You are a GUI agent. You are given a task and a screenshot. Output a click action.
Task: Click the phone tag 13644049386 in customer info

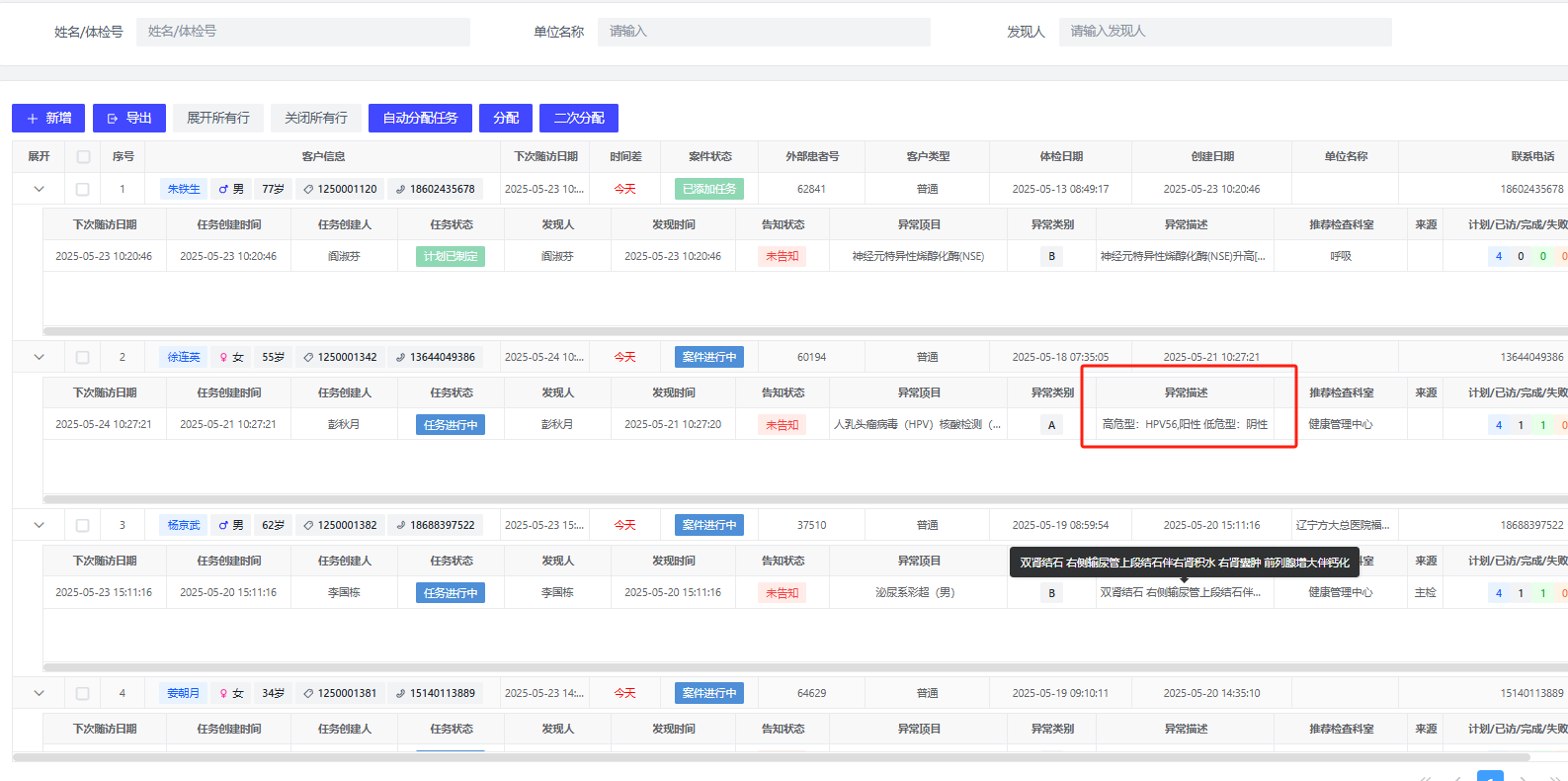click(x=435, y=357)
